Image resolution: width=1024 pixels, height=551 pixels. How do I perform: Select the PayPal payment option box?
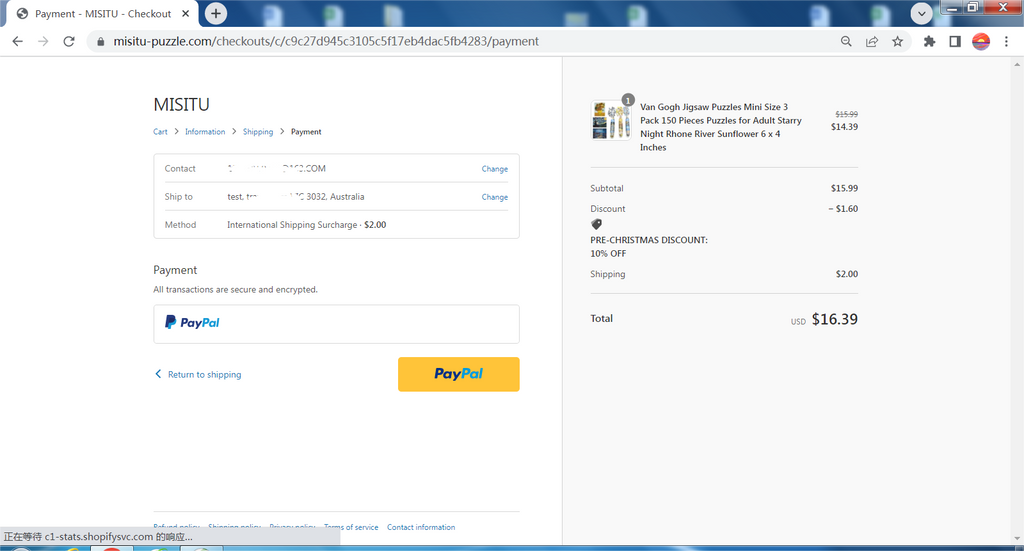336,324
